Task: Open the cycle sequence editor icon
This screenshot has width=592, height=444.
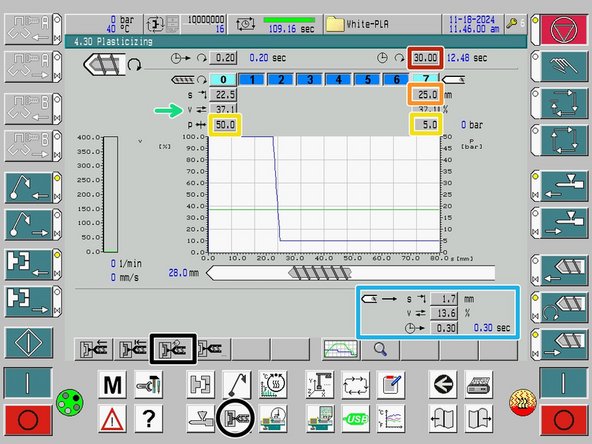Action: click(355, 384)
